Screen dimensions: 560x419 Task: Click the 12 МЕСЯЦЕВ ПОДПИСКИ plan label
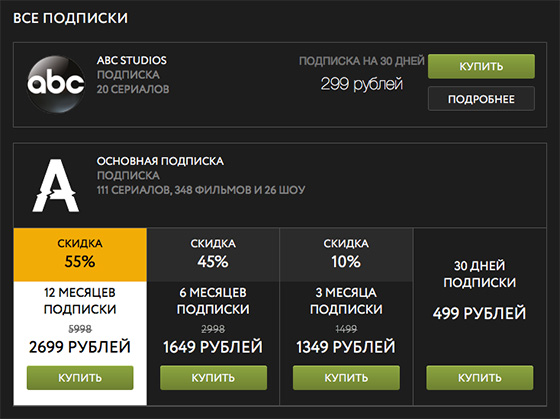[80, 301]
